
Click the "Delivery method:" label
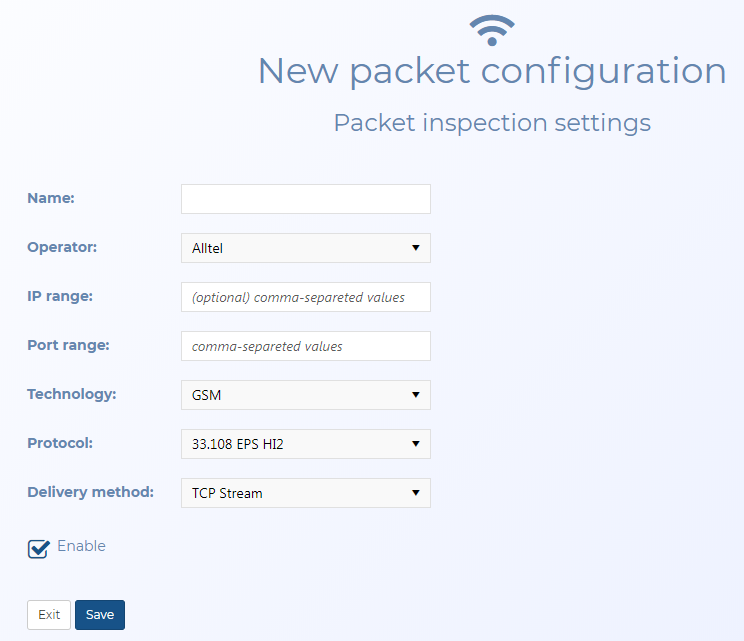coord(90,492)
